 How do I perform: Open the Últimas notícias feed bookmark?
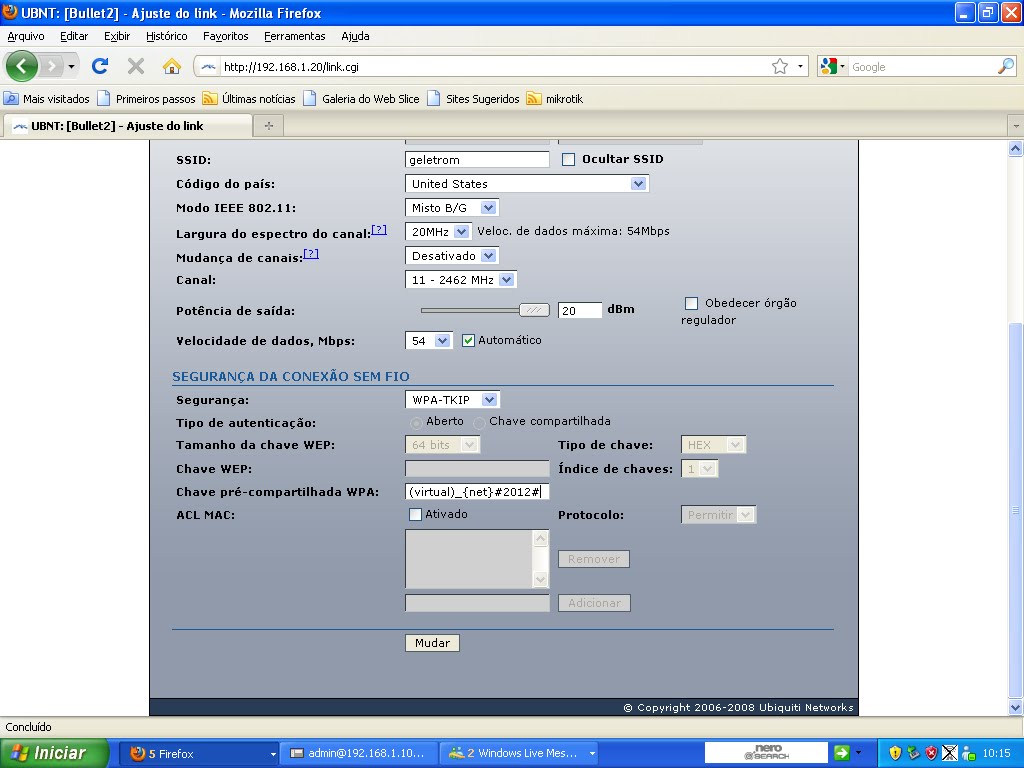point(249,99)
